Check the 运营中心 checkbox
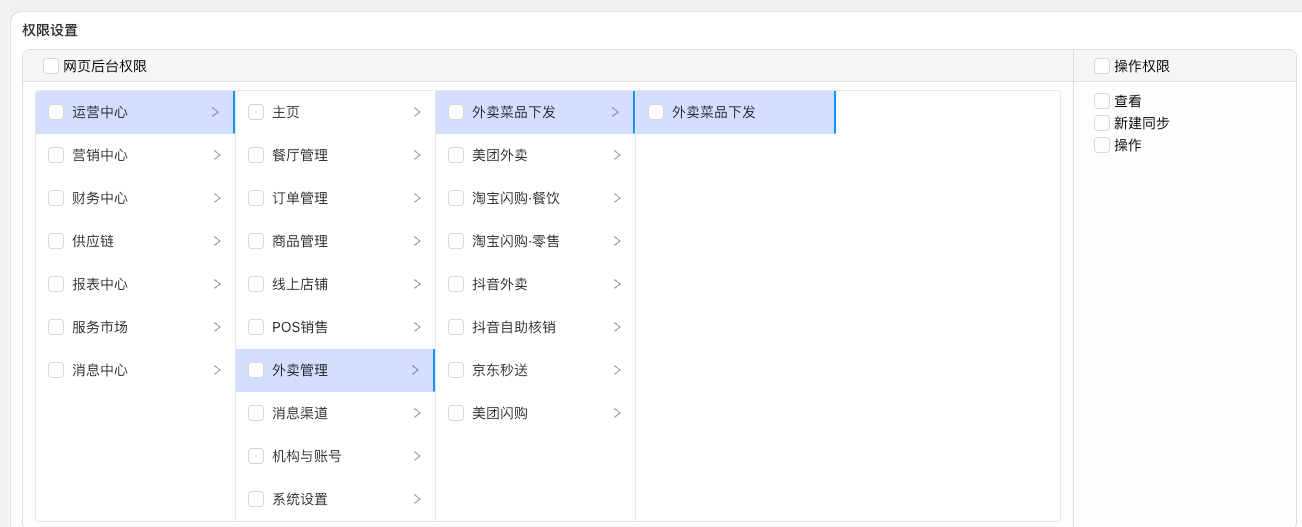The image size is (1302, 527). pyautogui.click(x=56, y=112)
